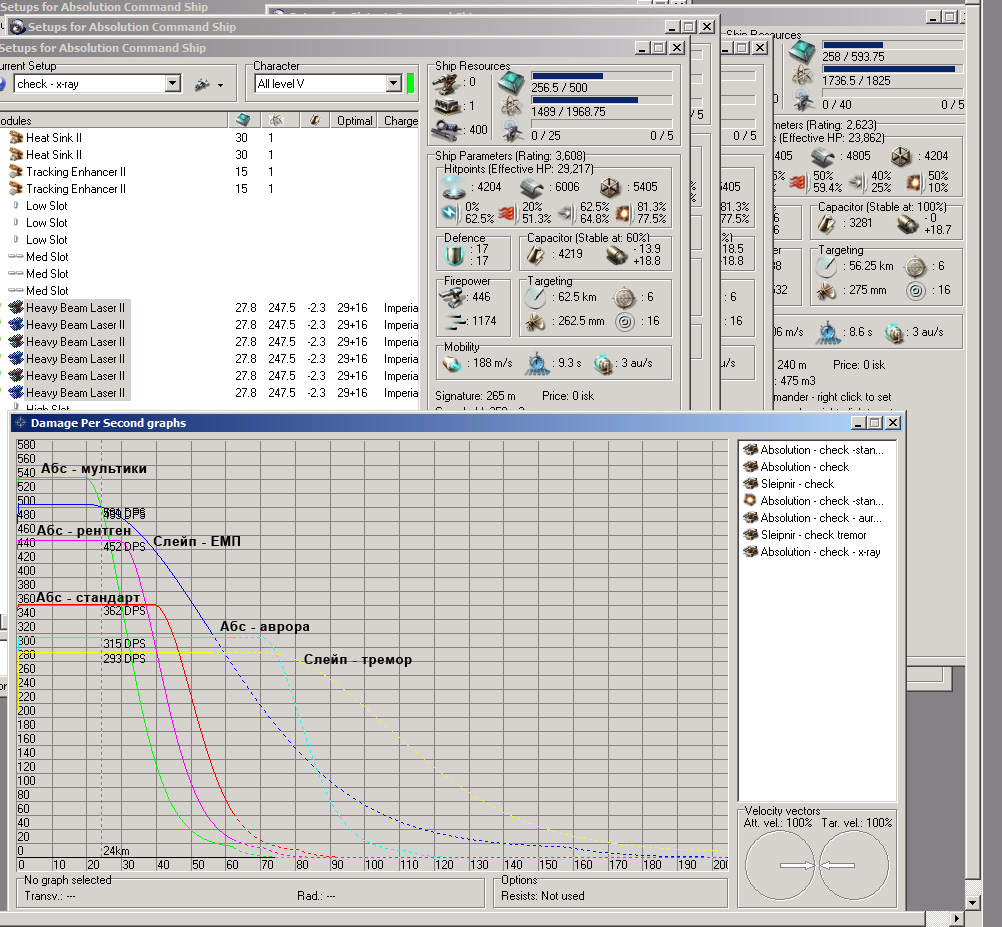This screenshot has height=927, width=1002.
Task: Click Resists: Not used in Options
Action: point(543,896)
